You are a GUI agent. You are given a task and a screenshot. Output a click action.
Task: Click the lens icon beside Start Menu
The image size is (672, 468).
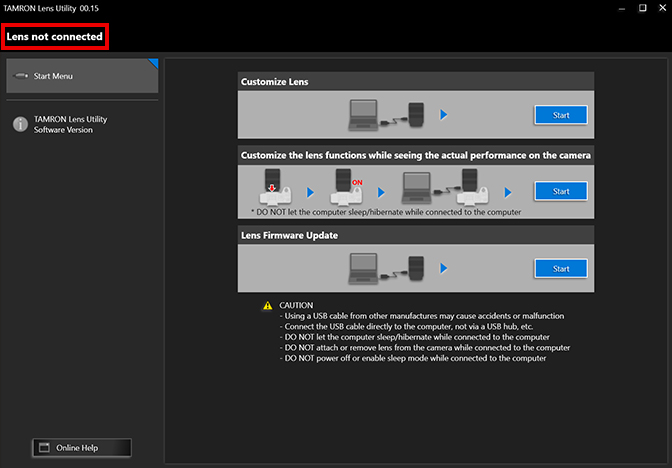point(21,76)
